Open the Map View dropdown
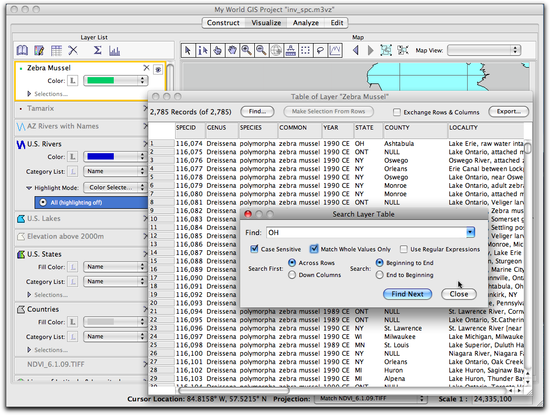Image resolution: width=550 pixels, height=415 pixels. 484,50
